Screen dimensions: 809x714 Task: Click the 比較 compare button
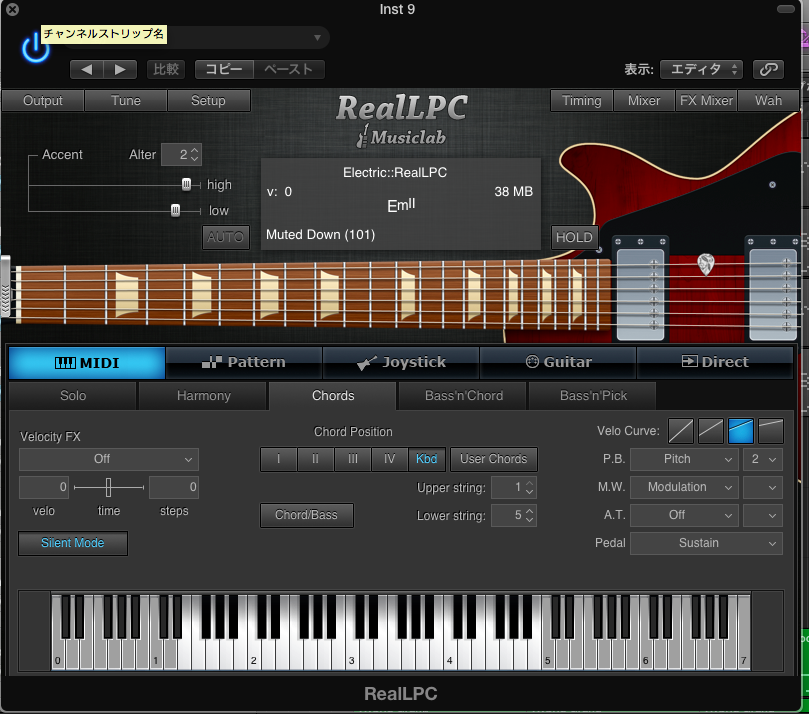click(166, 69)
